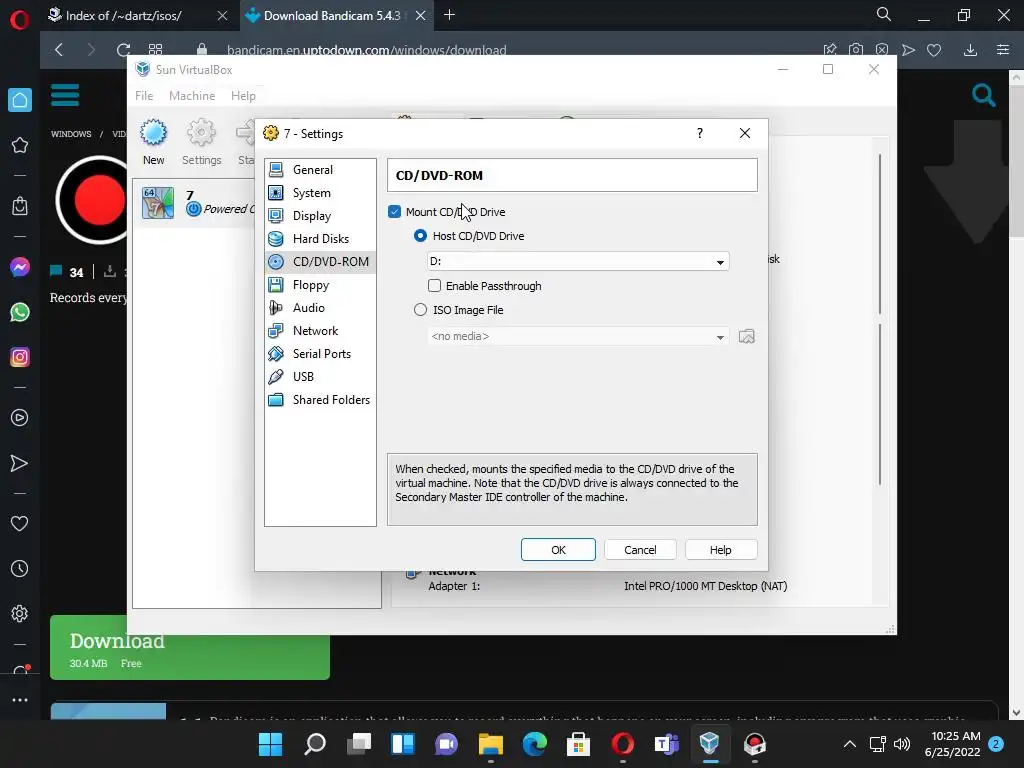Open Microsoft Edge from taskbar

pos(534,744)
